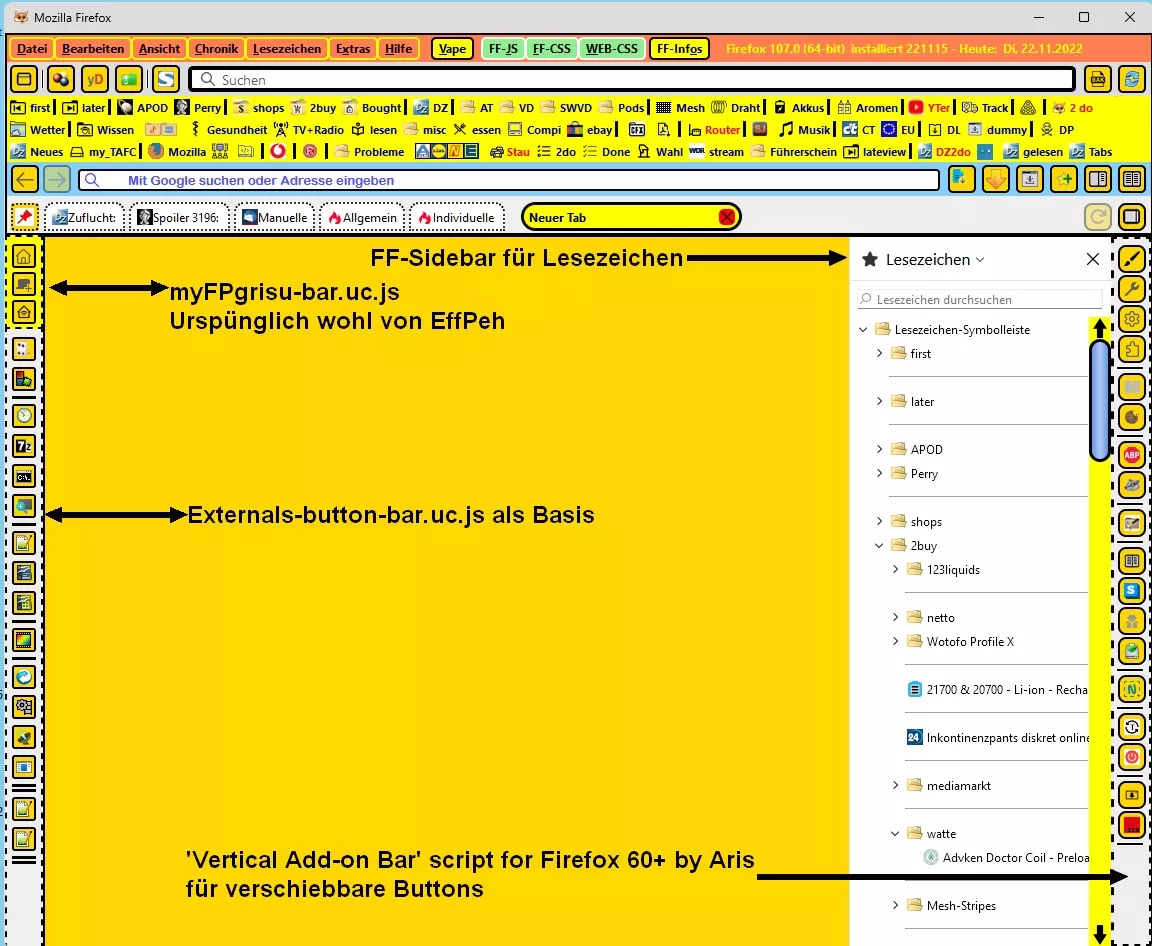Expand the 'first' bookmark folder
This screenshot has width=1152, height=946.
(879, 353)
